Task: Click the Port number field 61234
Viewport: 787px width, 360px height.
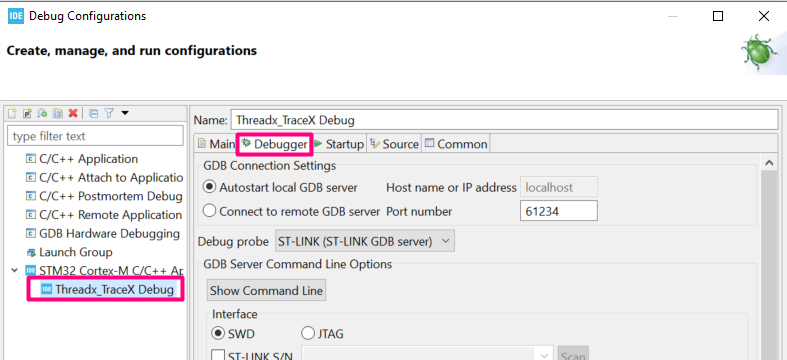Action: pos(559,211)
